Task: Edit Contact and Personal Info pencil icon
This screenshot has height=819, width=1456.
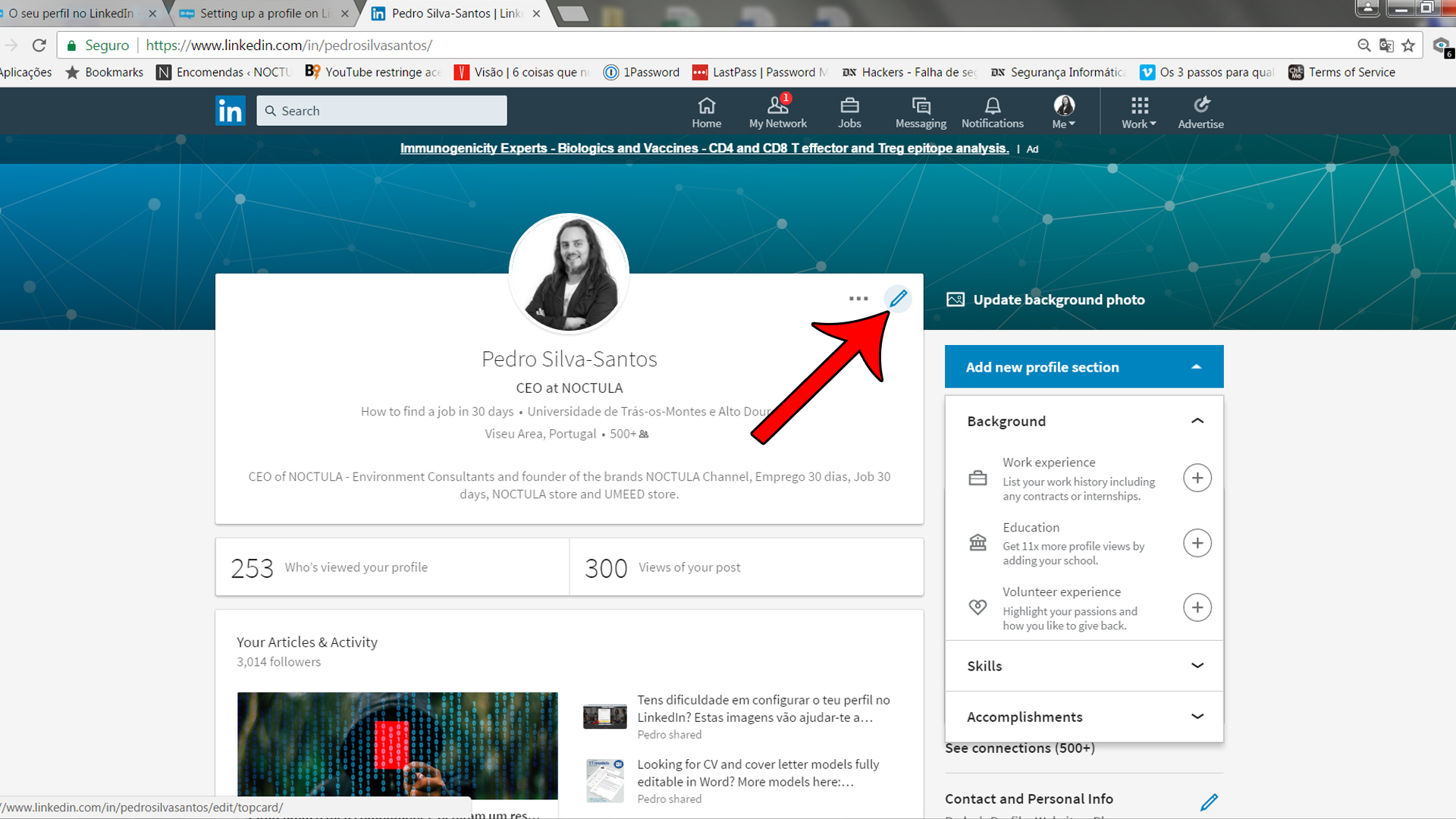Action: 1209,802
